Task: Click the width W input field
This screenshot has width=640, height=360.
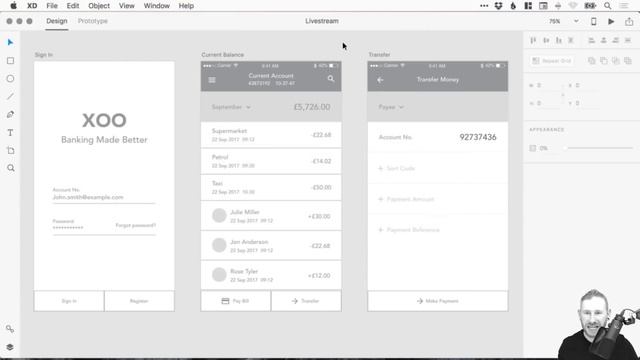Action: click(545, 85)
